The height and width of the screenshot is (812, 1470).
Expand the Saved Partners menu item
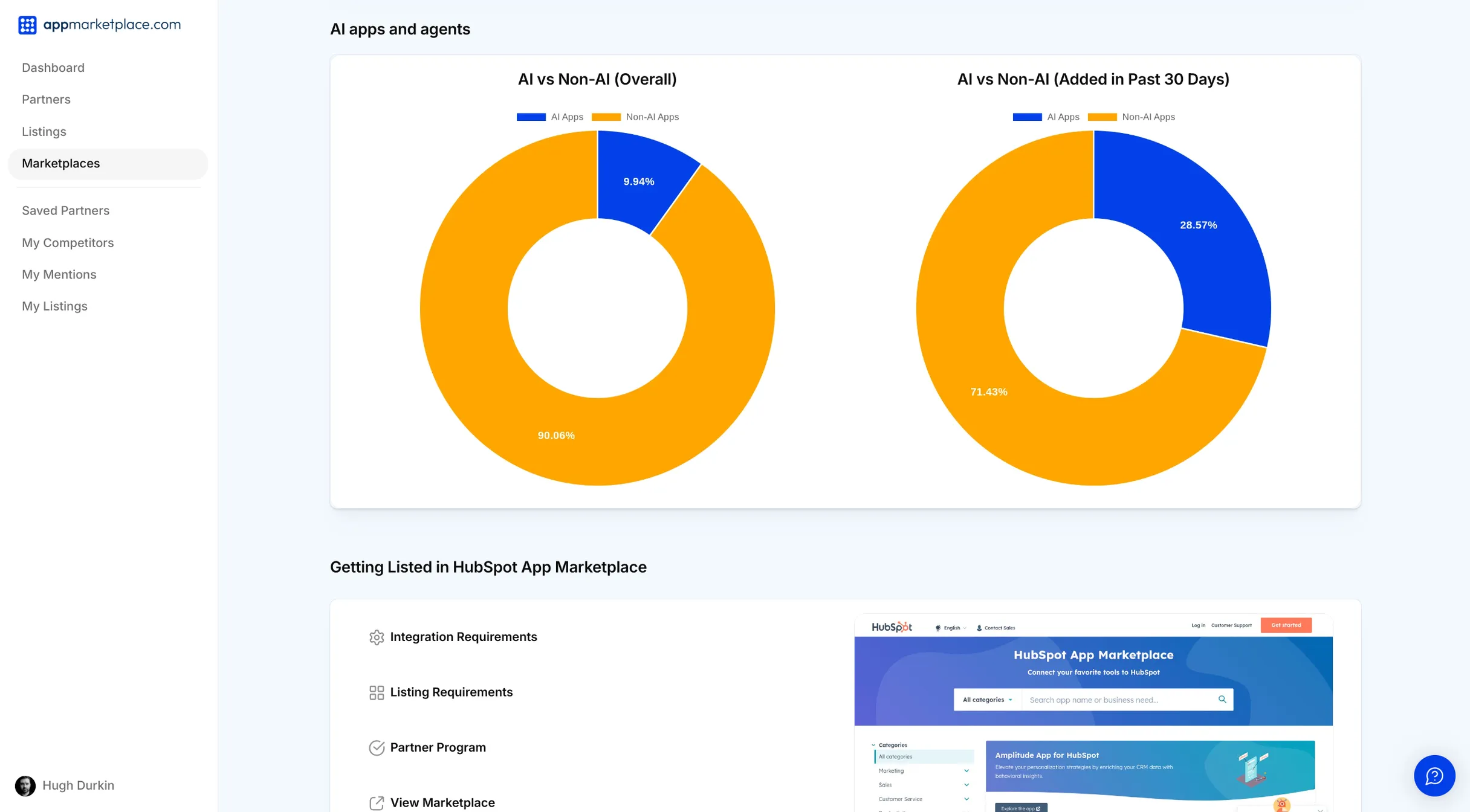click(x=65, y=210)
